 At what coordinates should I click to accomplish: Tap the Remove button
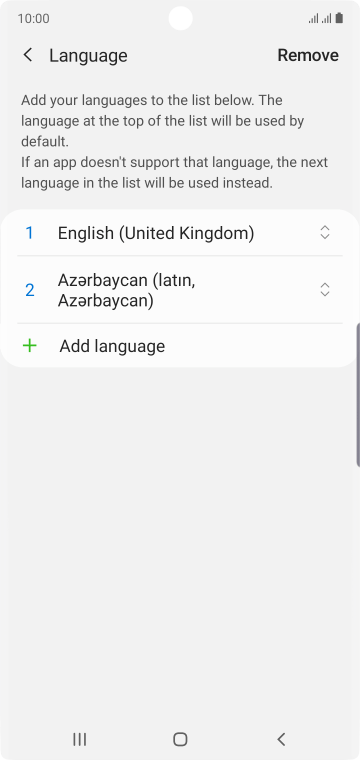(308, 55)
